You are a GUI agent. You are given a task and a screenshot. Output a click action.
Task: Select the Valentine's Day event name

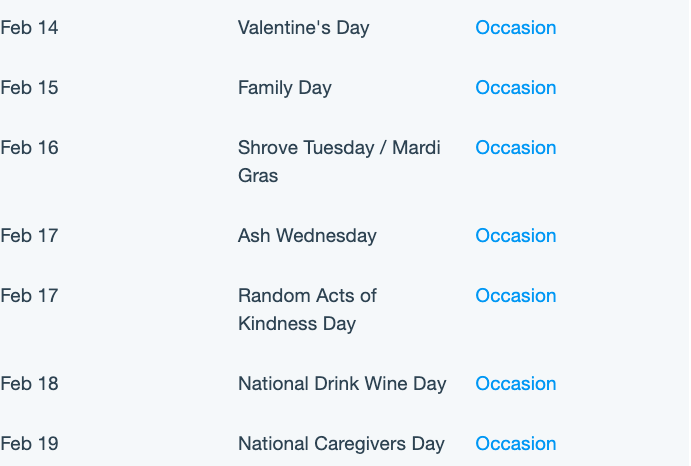304,28
